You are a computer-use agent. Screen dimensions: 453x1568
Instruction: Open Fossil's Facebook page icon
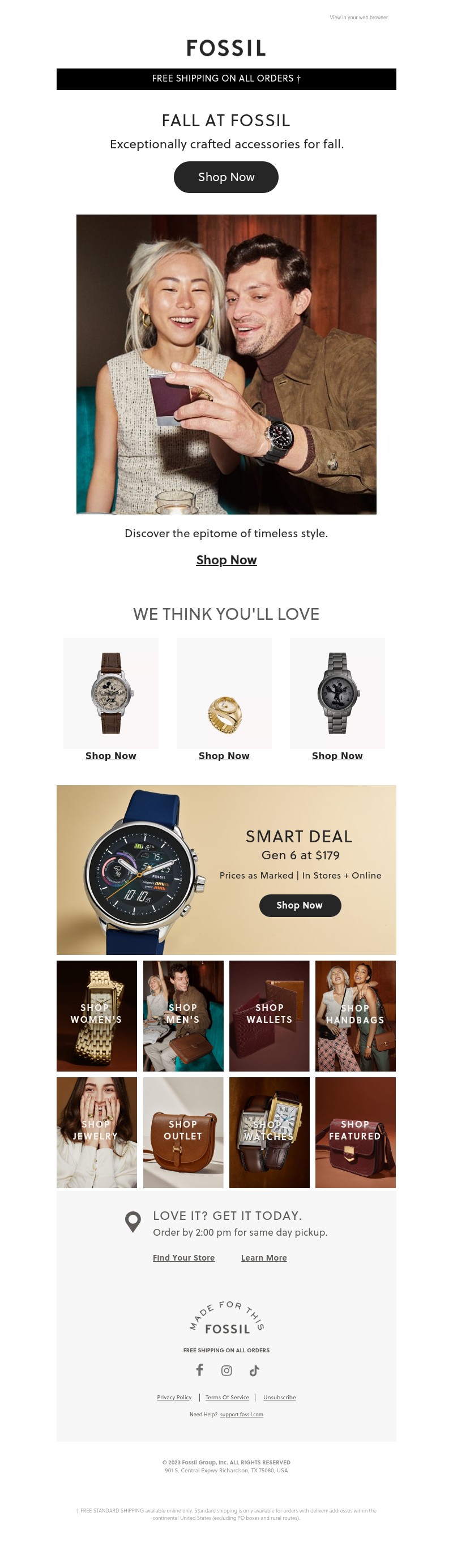click(x=199, y=1369)
